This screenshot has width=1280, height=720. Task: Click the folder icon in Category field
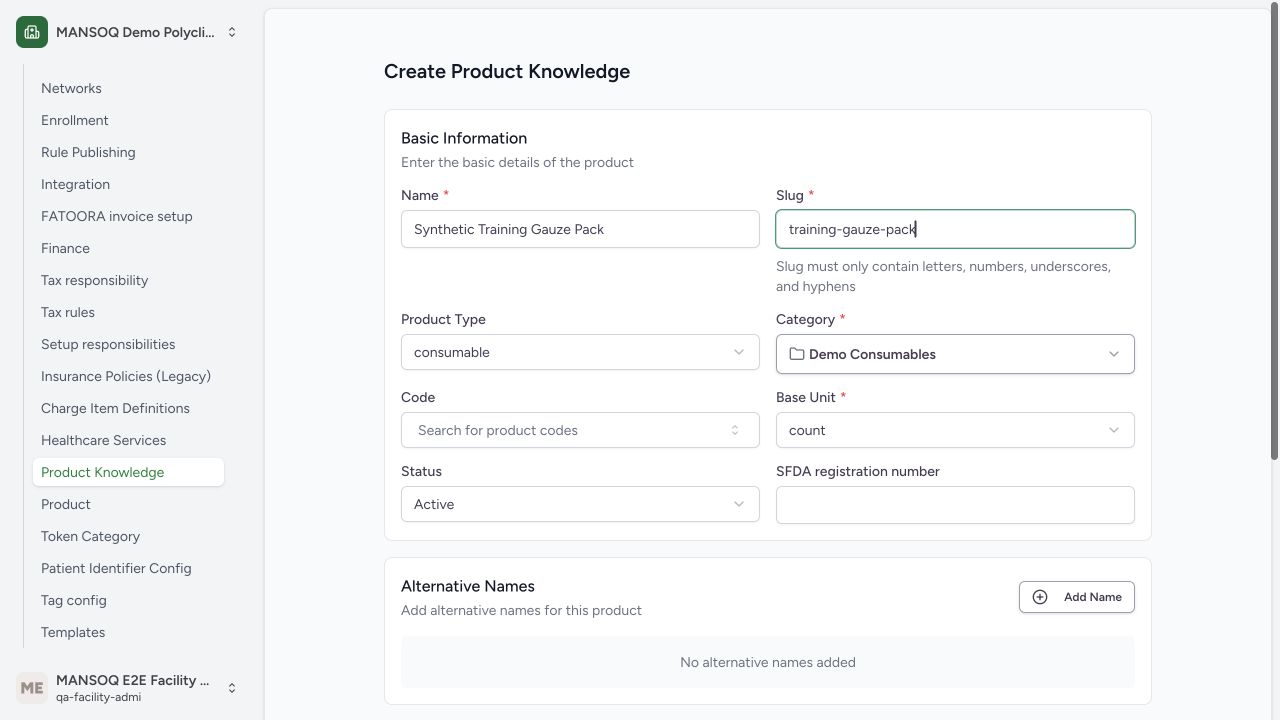[x=797, y=354]
